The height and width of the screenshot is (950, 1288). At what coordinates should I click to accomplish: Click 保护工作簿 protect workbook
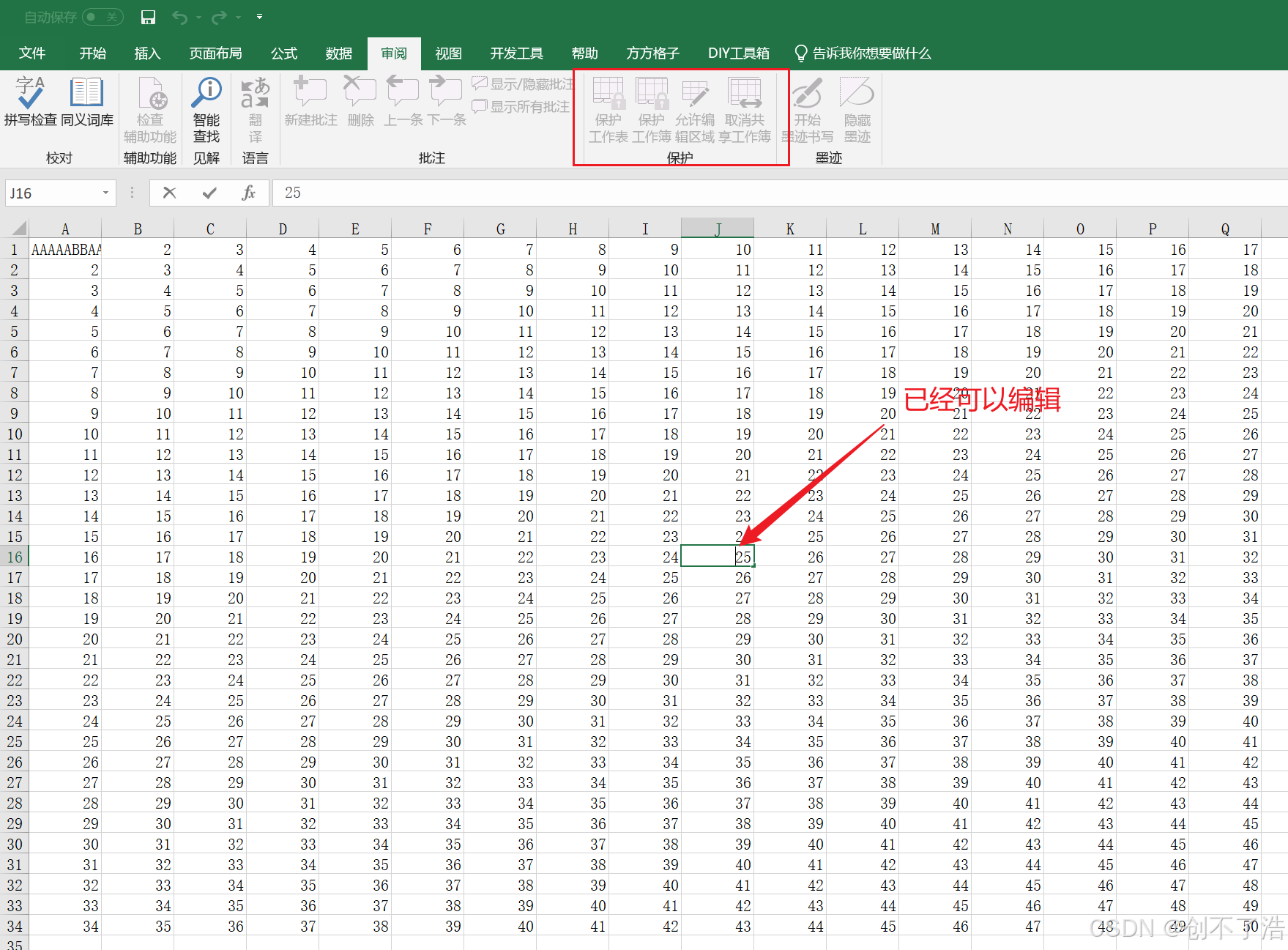click(x=652, y=110)
